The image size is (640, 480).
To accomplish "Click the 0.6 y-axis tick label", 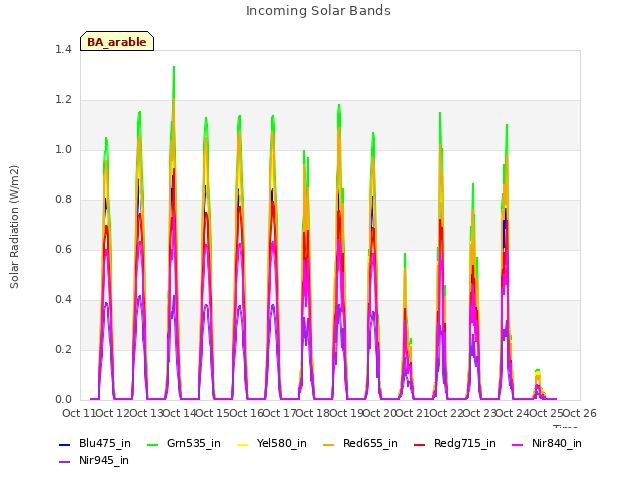I will (63, 249).
